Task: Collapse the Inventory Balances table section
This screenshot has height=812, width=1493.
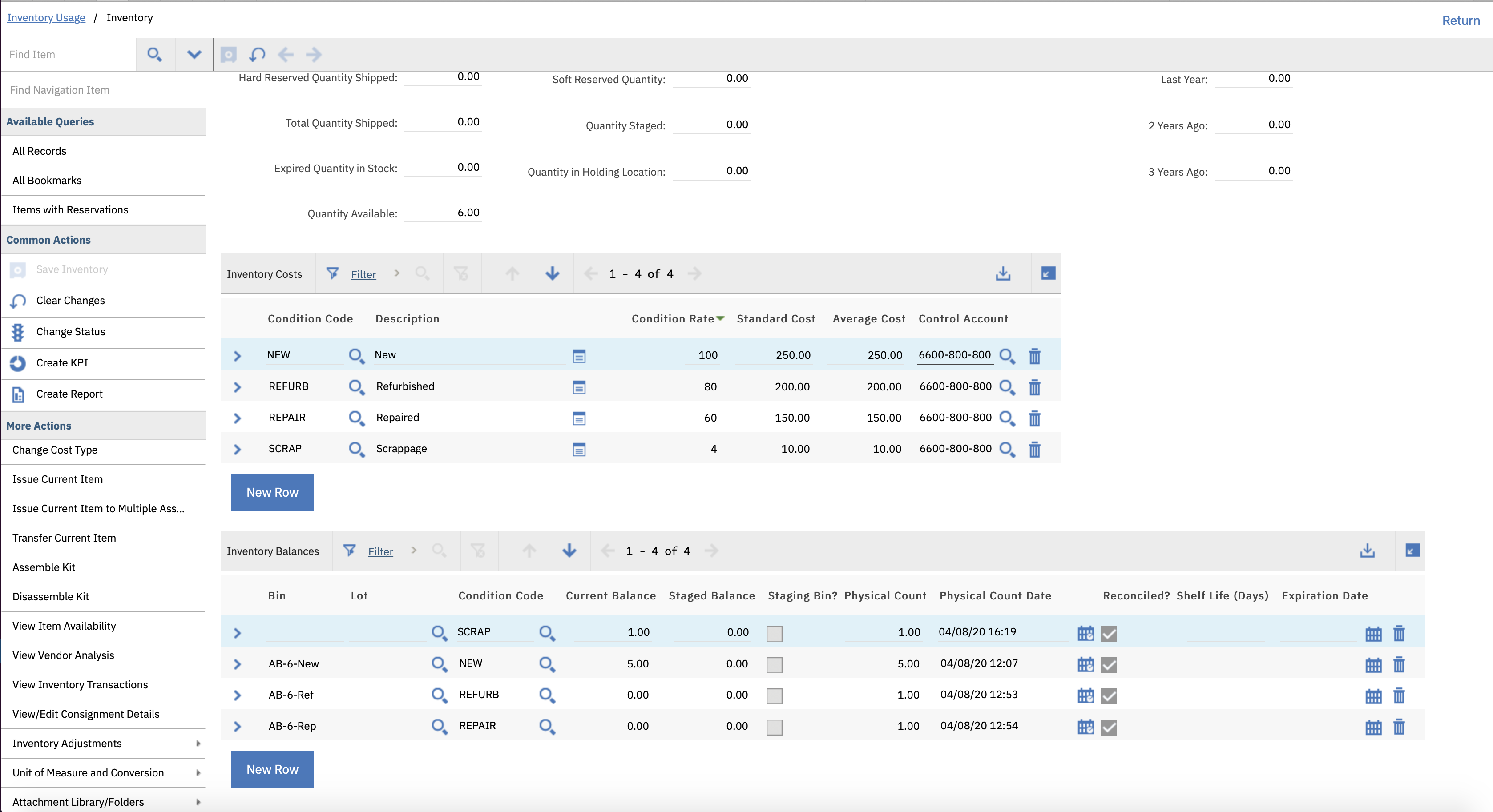Action: 1412,551
